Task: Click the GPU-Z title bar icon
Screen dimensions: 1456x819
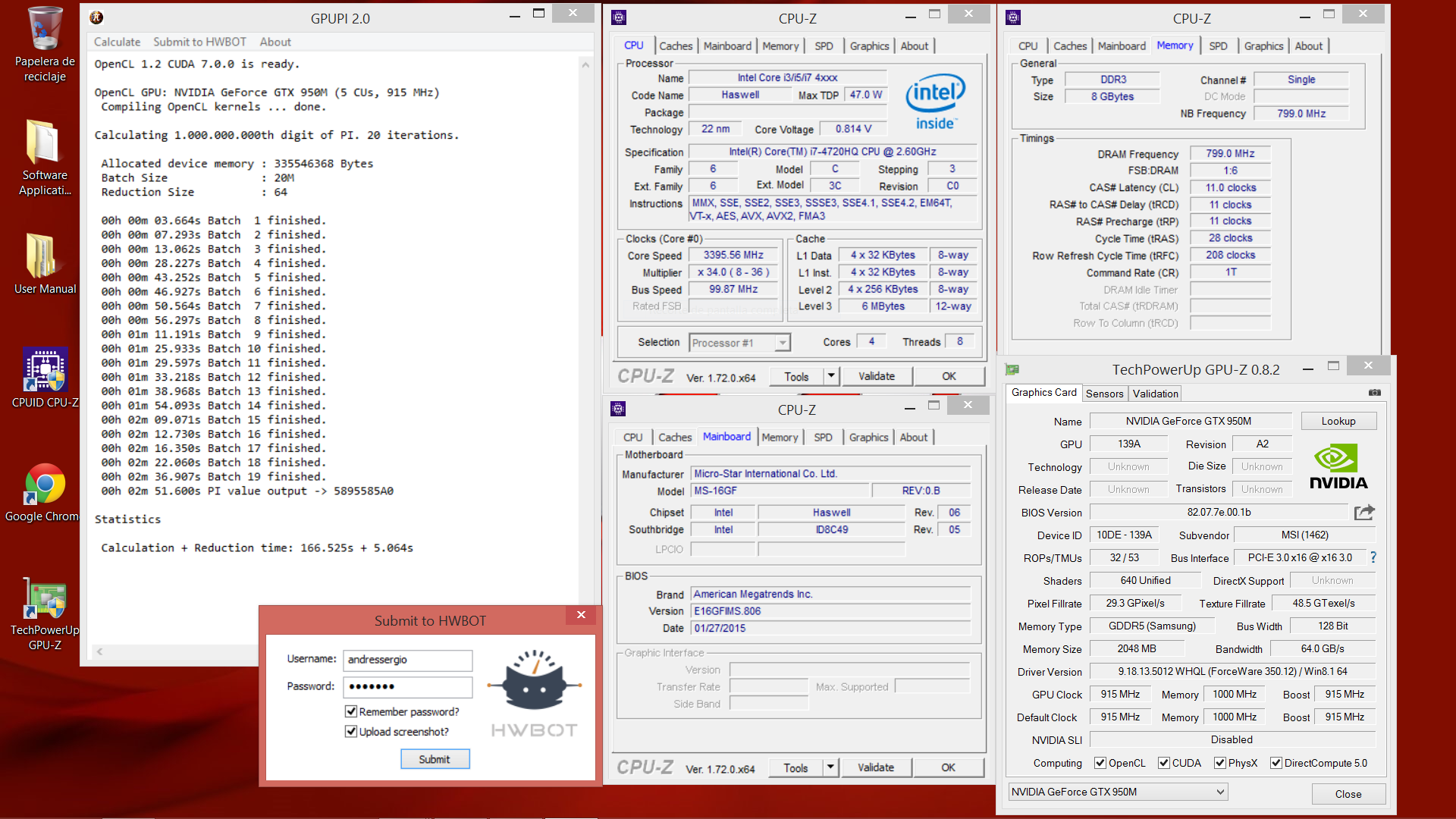Action: (1012, 369)
